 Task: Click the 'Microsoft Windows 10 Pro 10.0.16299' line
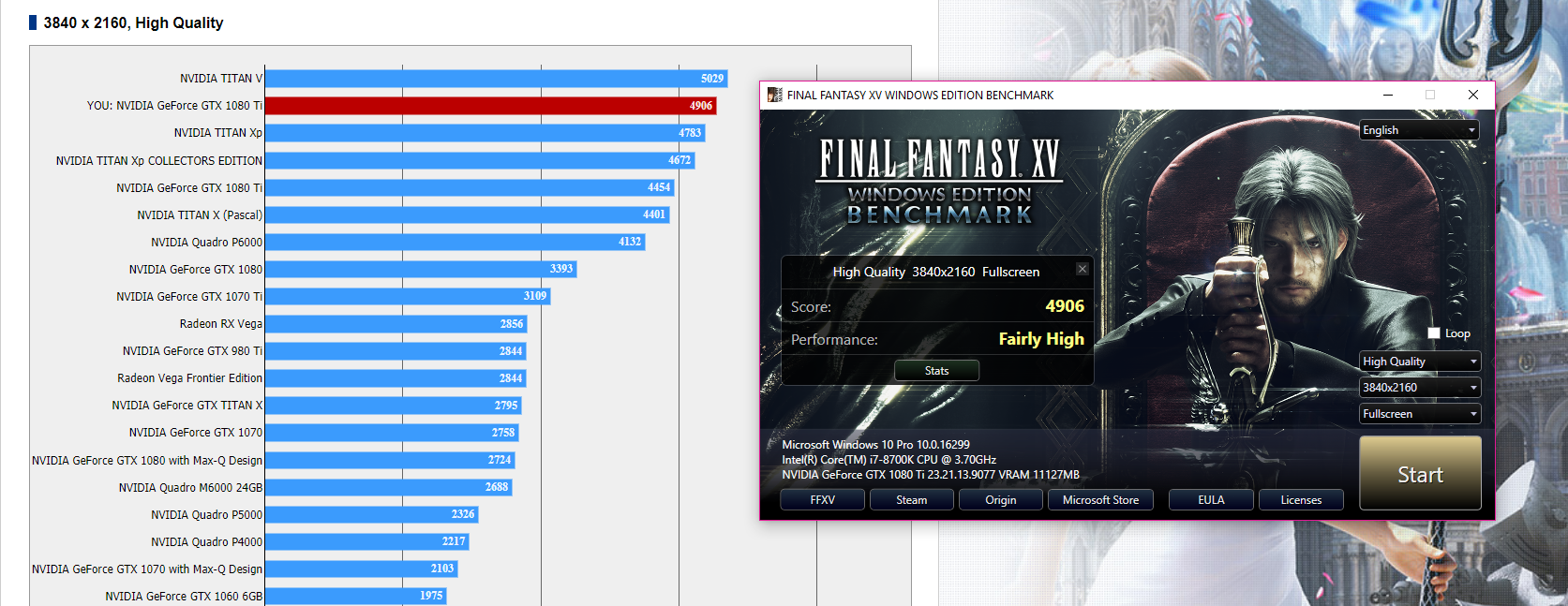tap(876, 445)
